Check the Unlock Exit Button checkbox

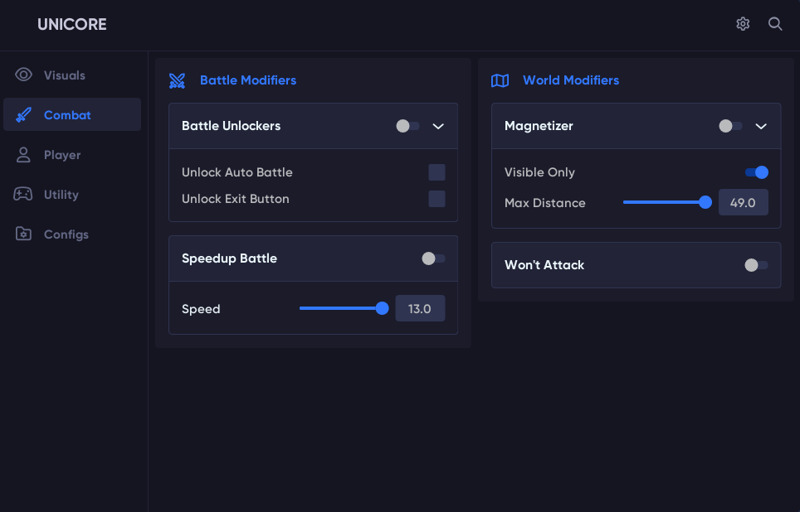437,199
